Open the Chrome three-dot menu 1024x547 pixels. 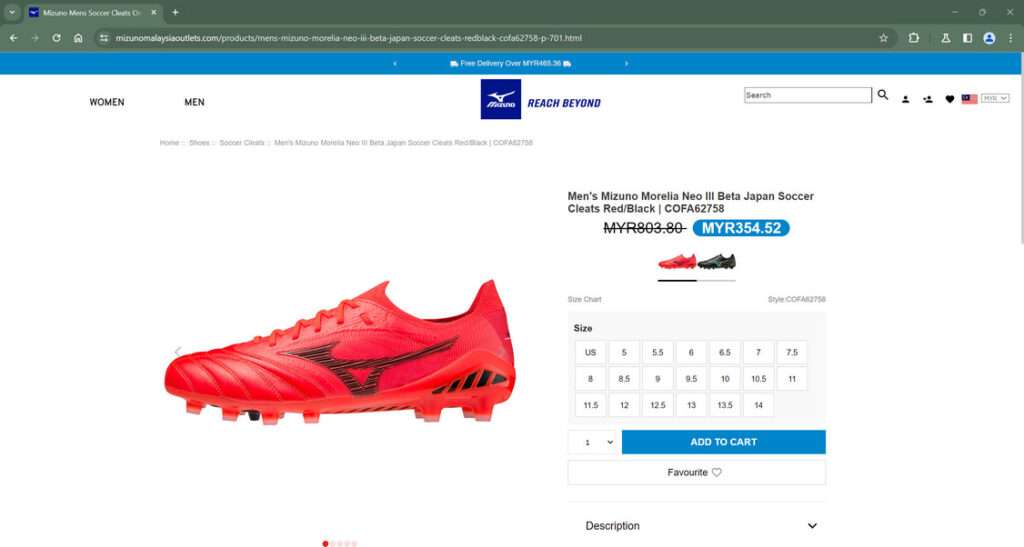tap(1010, 38)
